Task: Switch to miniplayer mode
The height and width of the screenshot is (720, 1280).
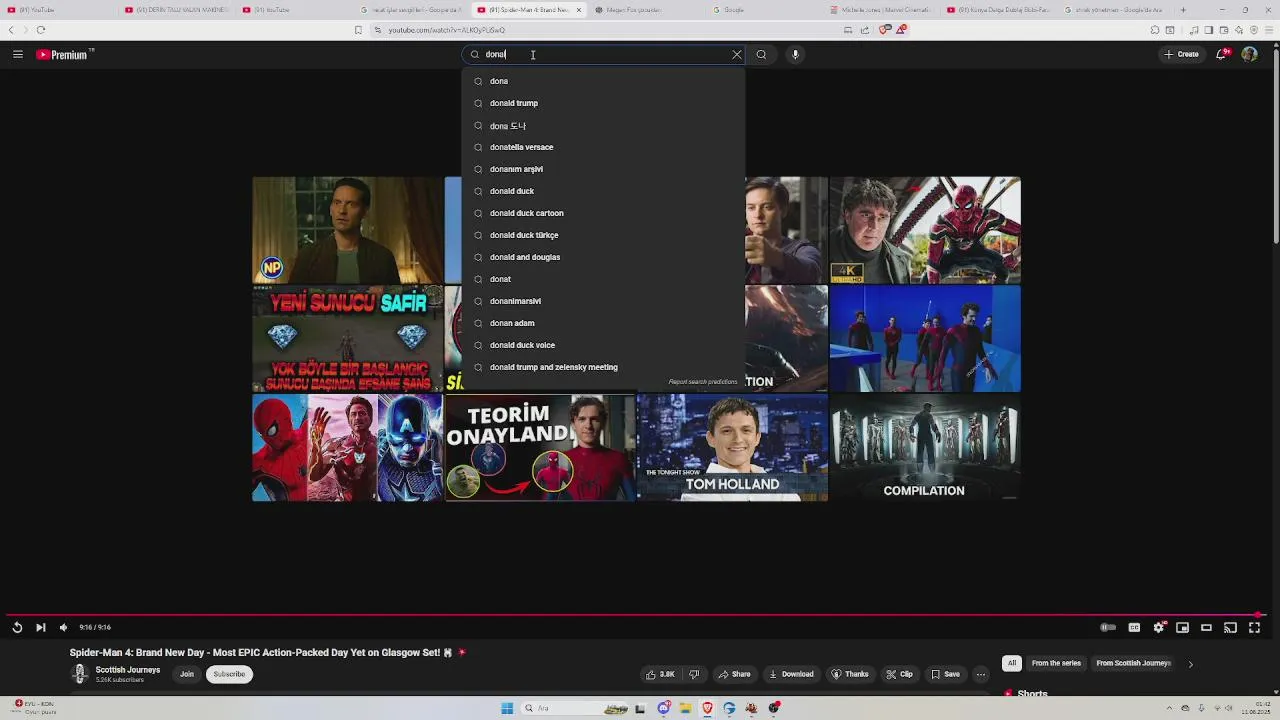Action: pyautogui.click(x=1182, y=627)
